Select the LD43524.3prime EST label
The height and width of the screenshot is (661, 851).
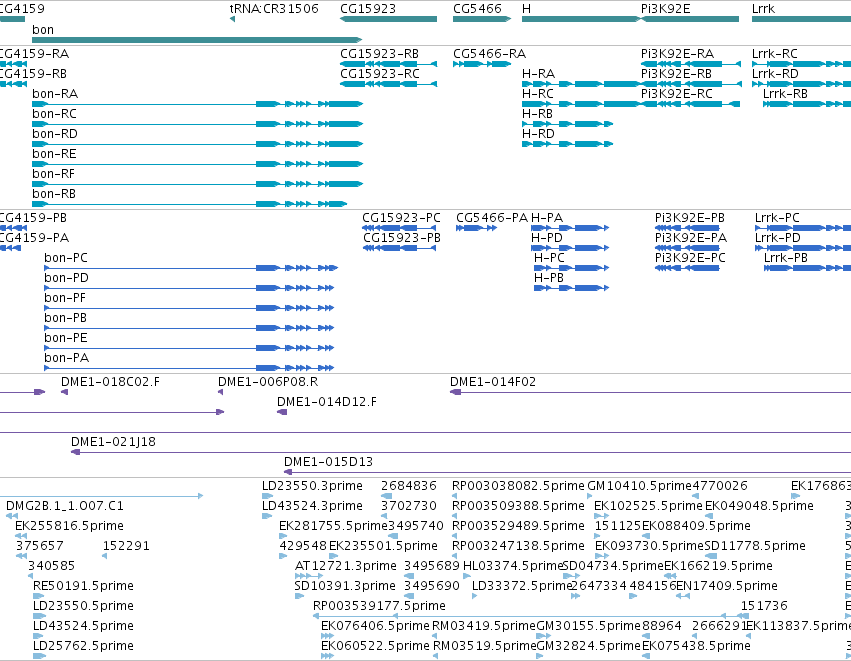click(312, 506)
